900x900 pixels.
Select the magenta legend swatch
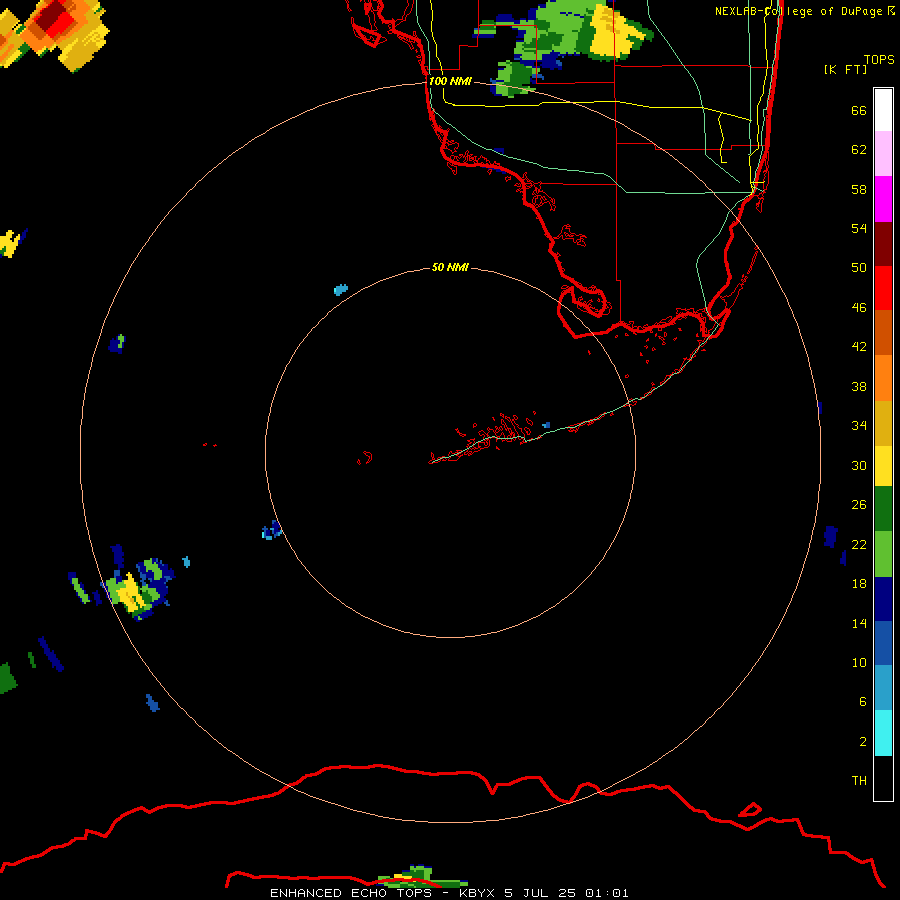[x=883, y=199]
